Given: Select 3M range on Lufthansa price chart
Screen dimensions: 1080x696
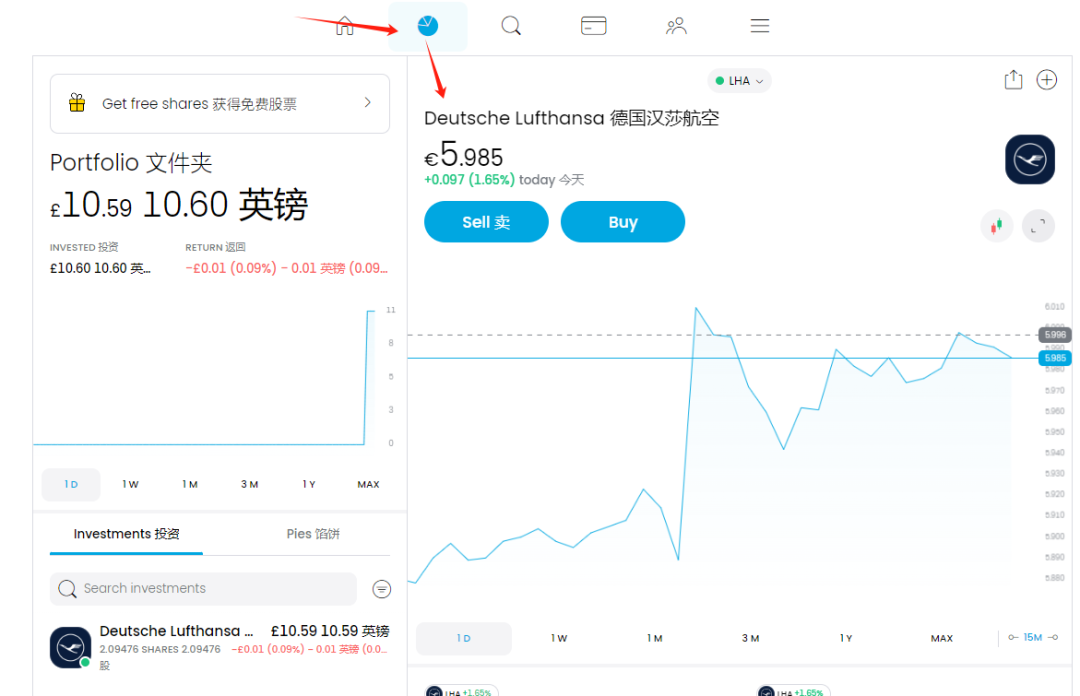Looking at the screenshot, I should point(750,638).
